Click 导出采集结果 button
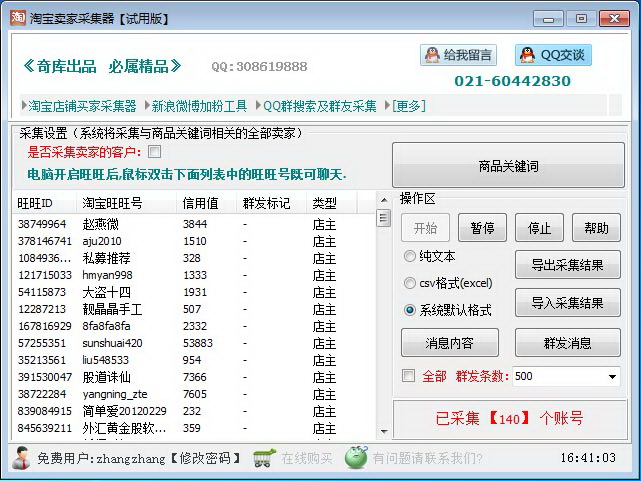 point(567,265)
